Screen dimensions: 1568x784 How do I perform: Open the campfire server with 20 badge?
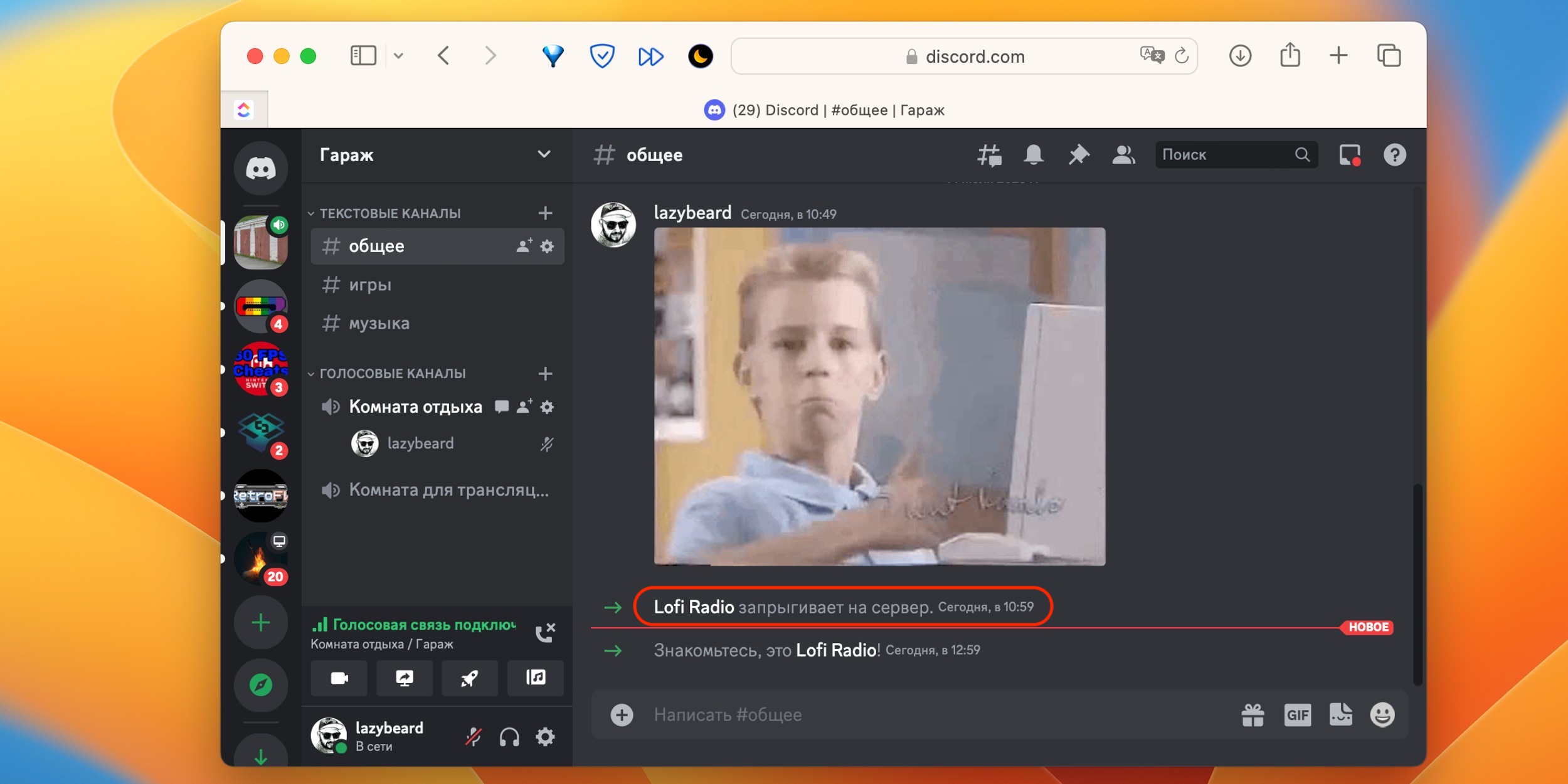(261, 558)
